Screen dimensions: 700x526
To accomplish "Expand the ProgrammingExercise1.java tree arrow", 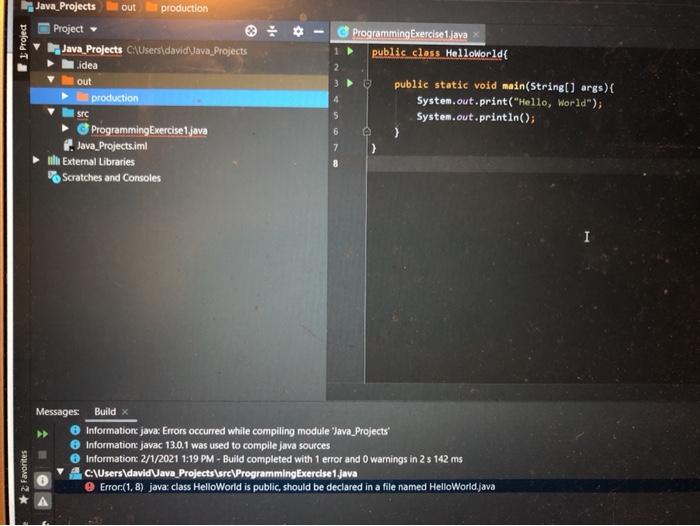I will coord(65,128).
